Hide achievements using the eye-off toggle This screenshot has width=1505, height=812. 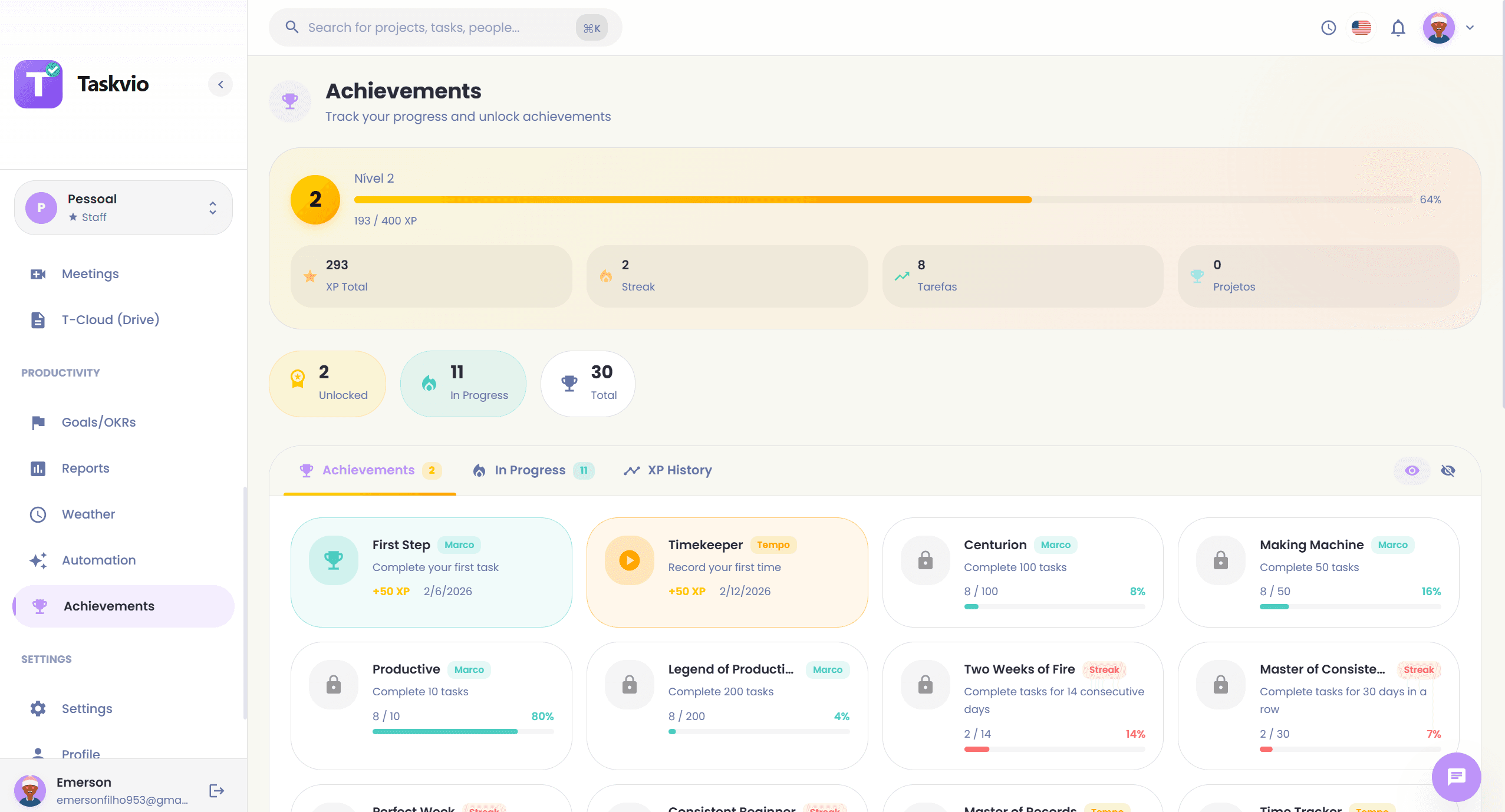(x=1448, y=470)
